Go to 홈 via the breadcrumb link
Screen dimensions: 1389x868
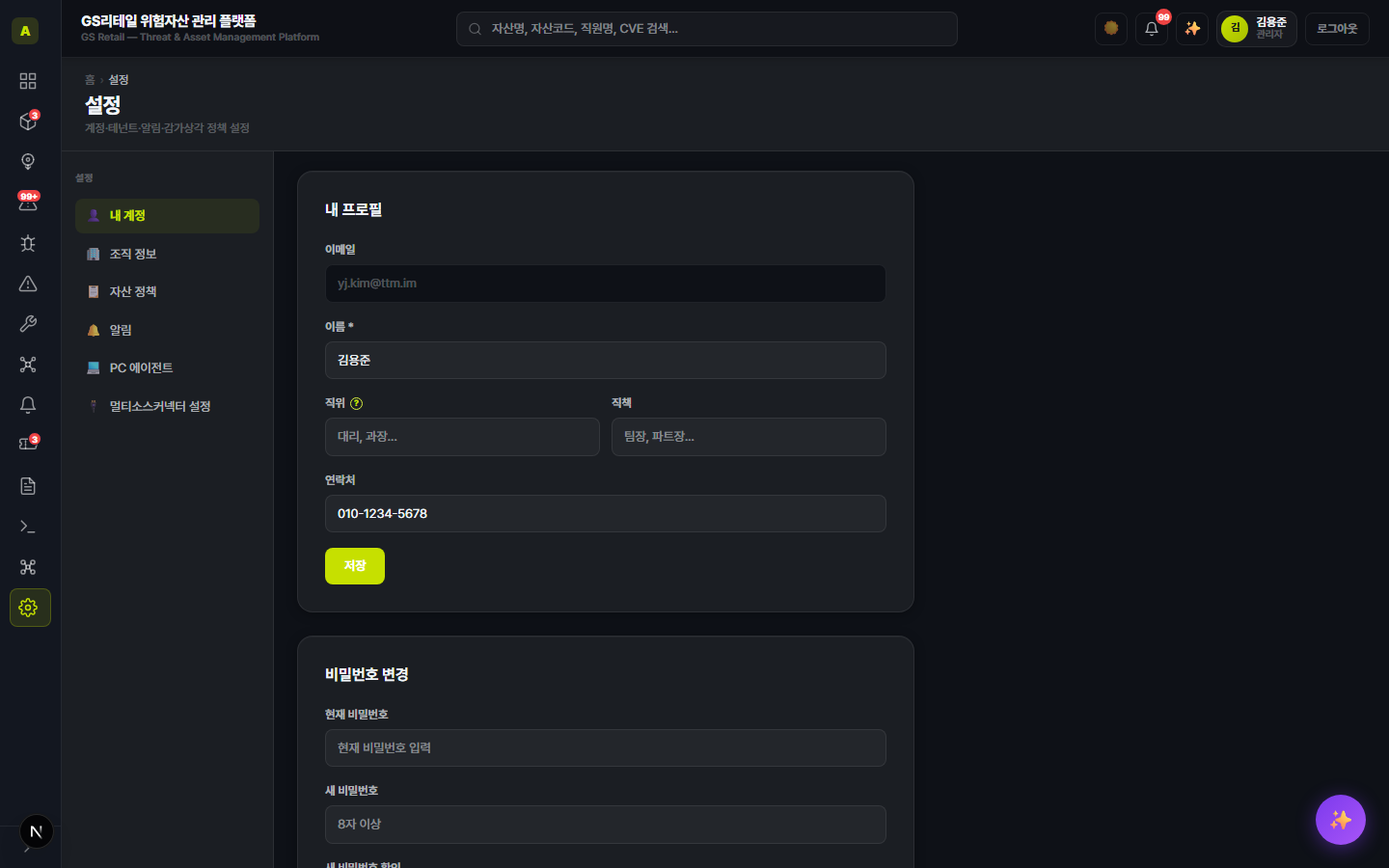point(90,80)
